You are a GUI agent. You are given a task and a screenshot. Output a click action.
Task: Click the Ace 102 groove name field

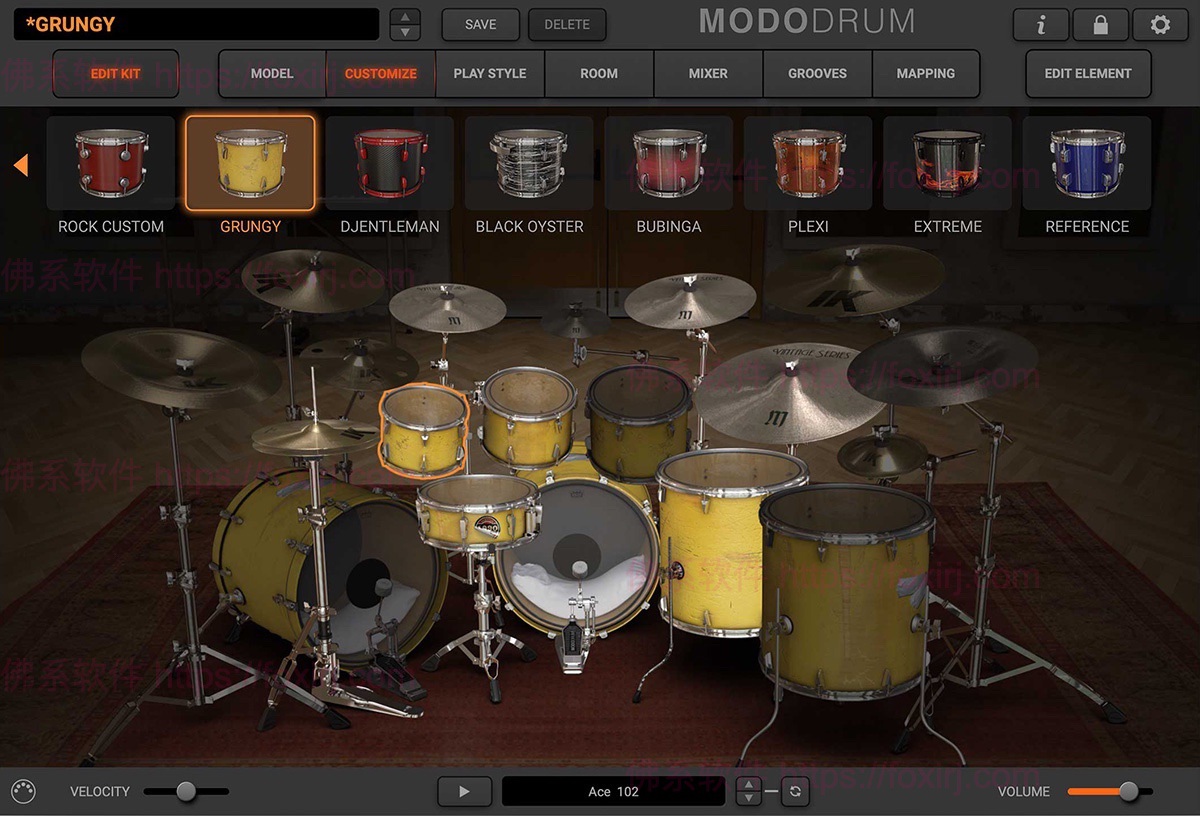[613, 791]
